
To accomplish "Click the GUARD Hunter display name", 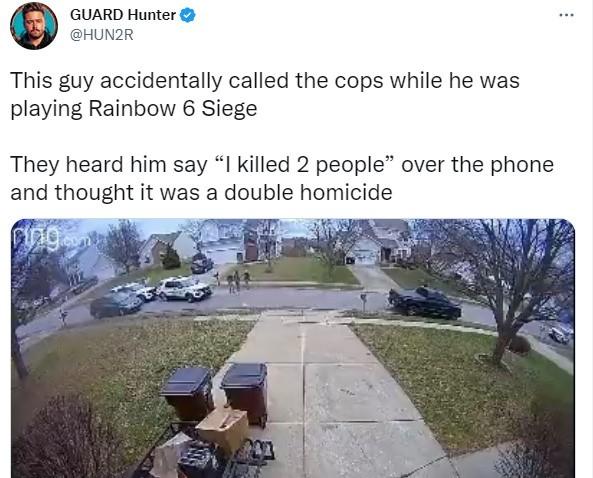I will (x=123, y=15).
